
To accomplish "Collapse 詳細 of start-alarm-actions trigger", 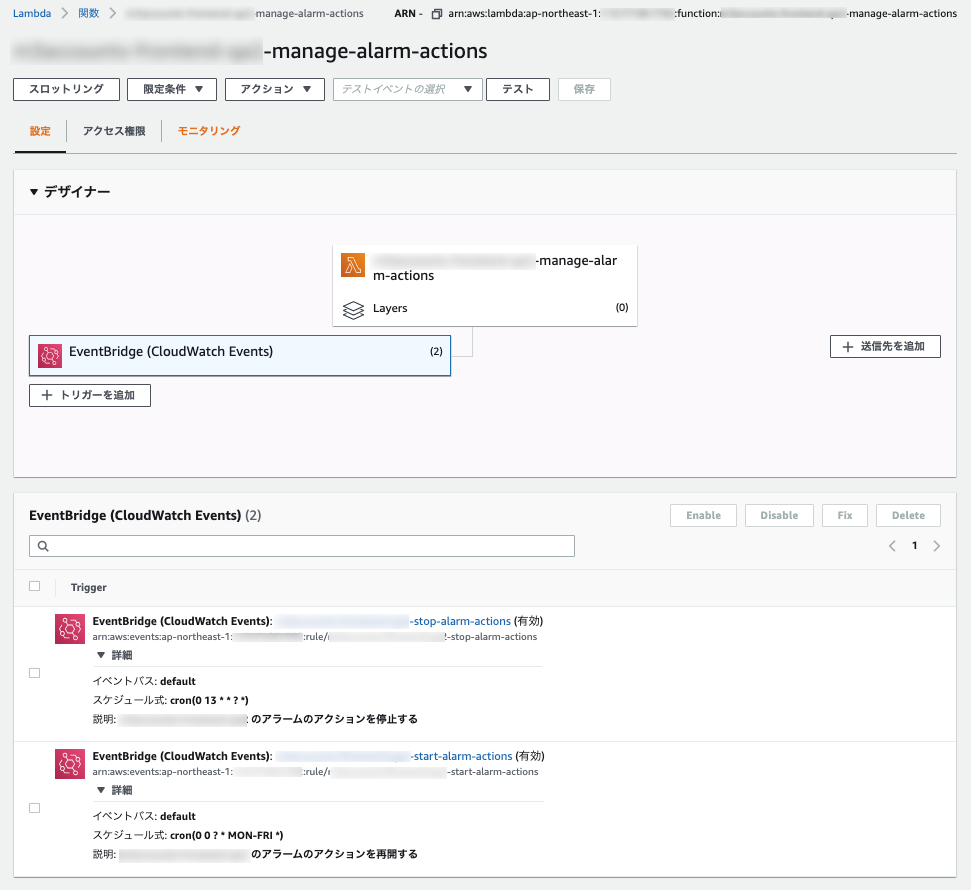I will coord(115,790).
